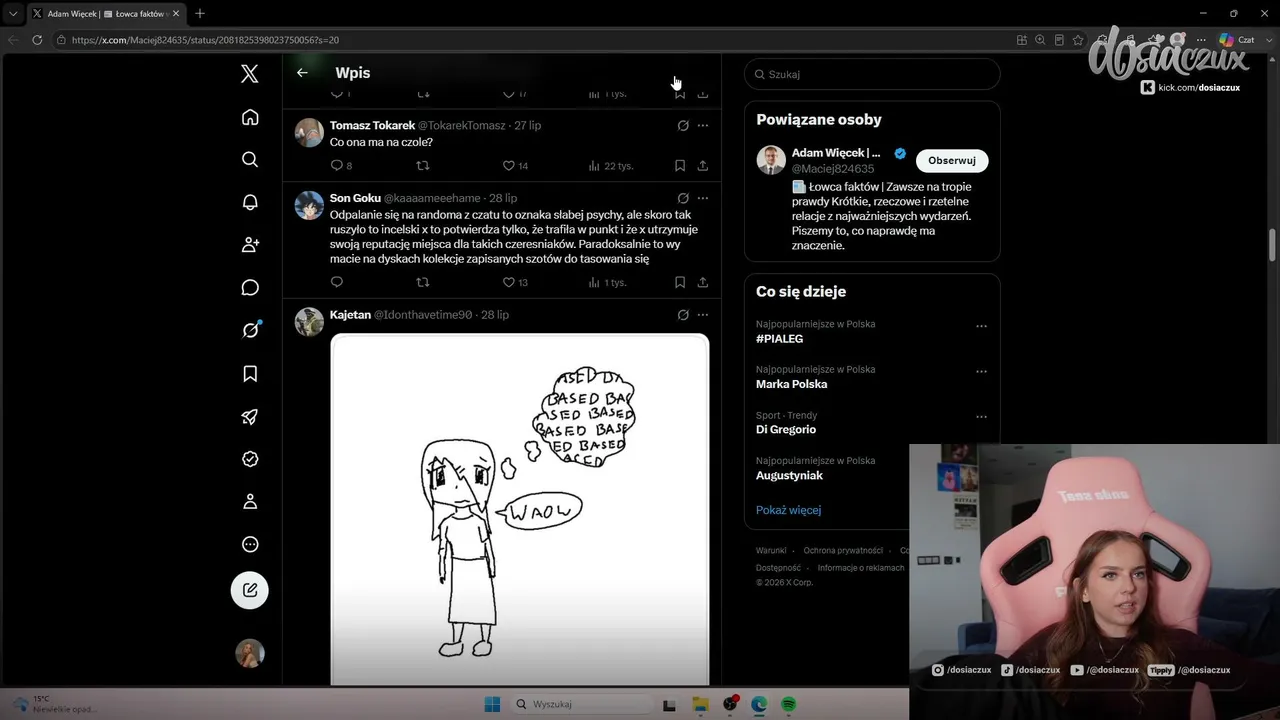Open Bookmarks in the left sidebar

click(x=250, y=373)
